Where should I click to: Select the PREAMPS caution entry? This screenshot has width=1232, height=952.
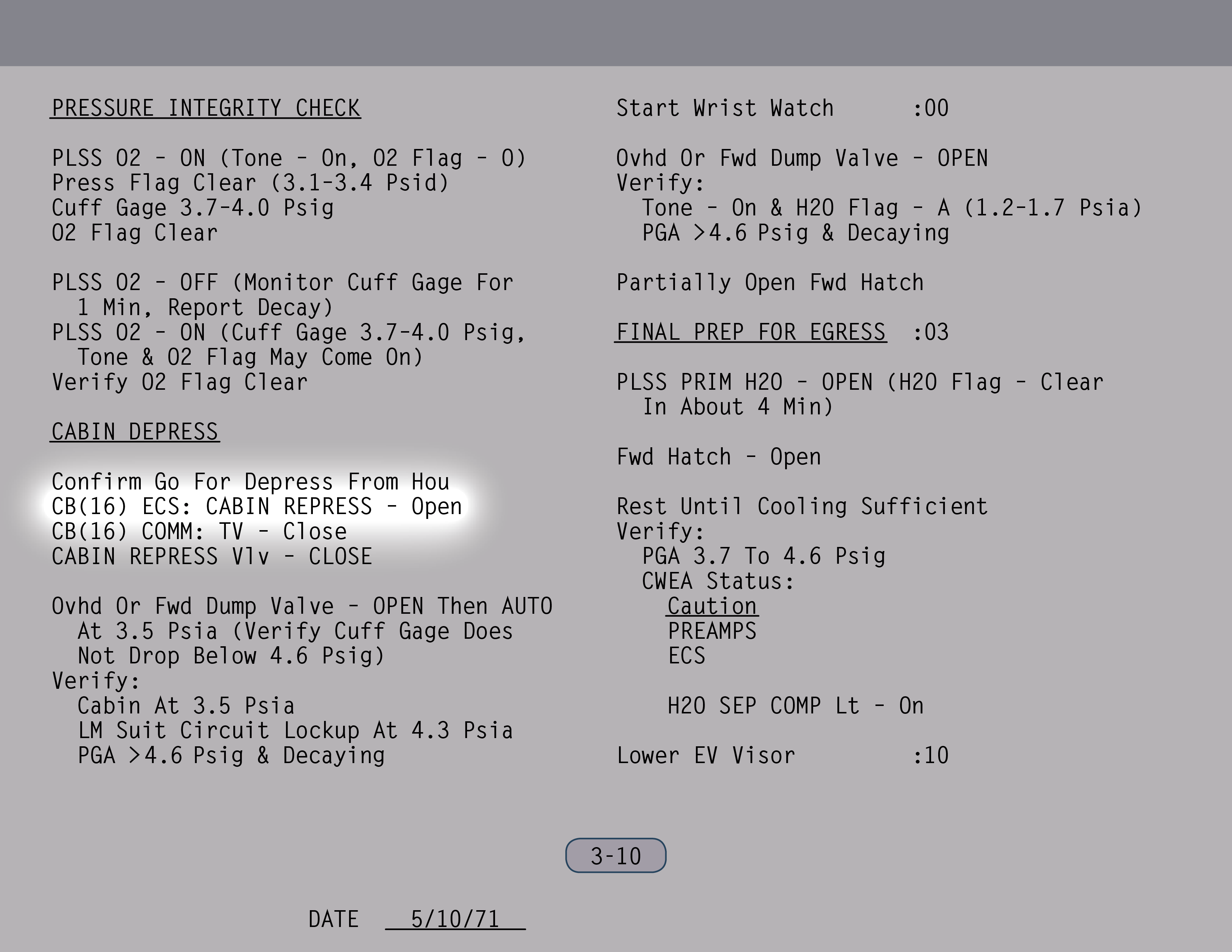tap(712, 631)
